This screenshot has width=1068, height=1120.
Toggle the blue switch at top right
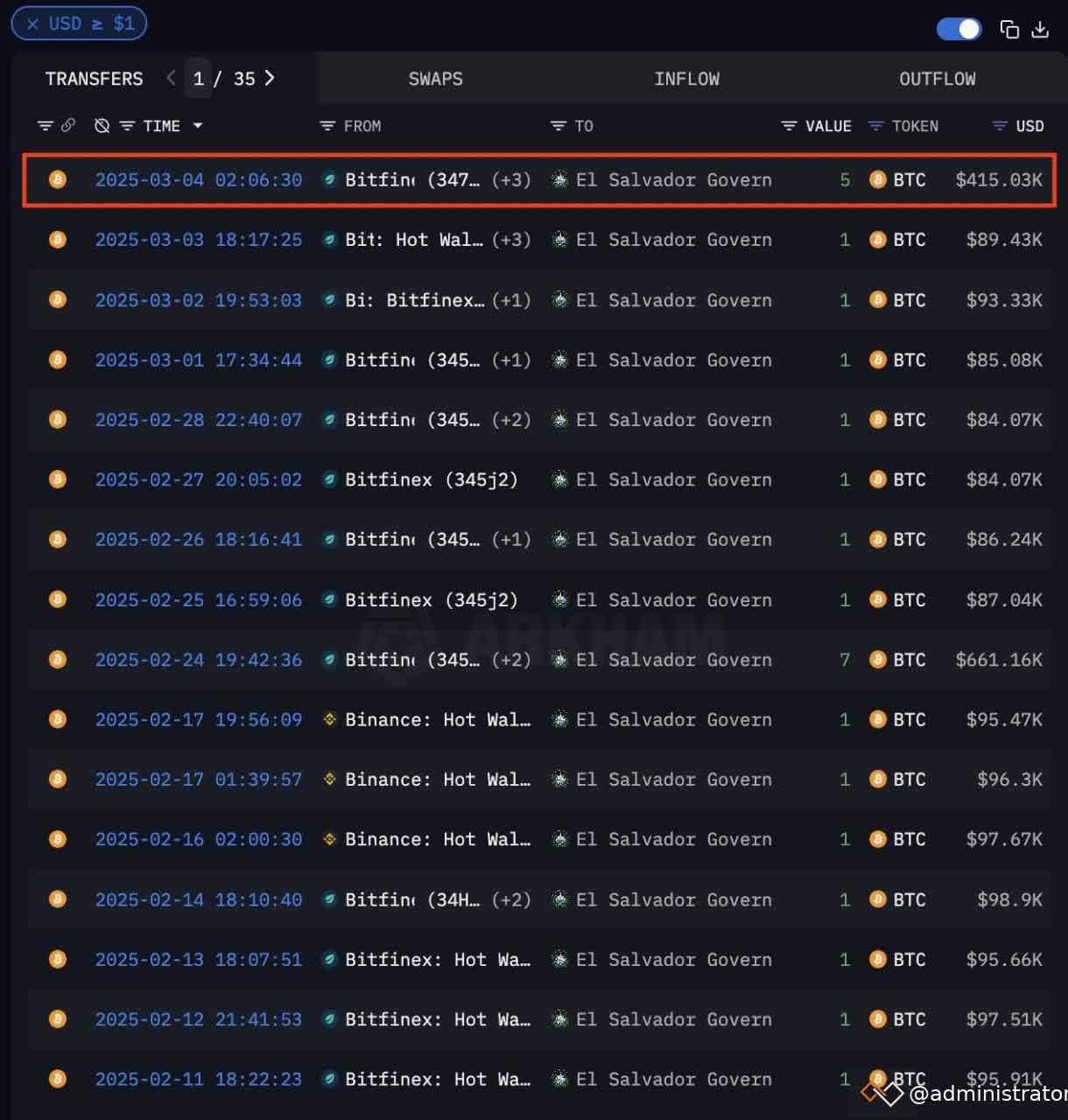pyautogui.click(x=959, y=29)
